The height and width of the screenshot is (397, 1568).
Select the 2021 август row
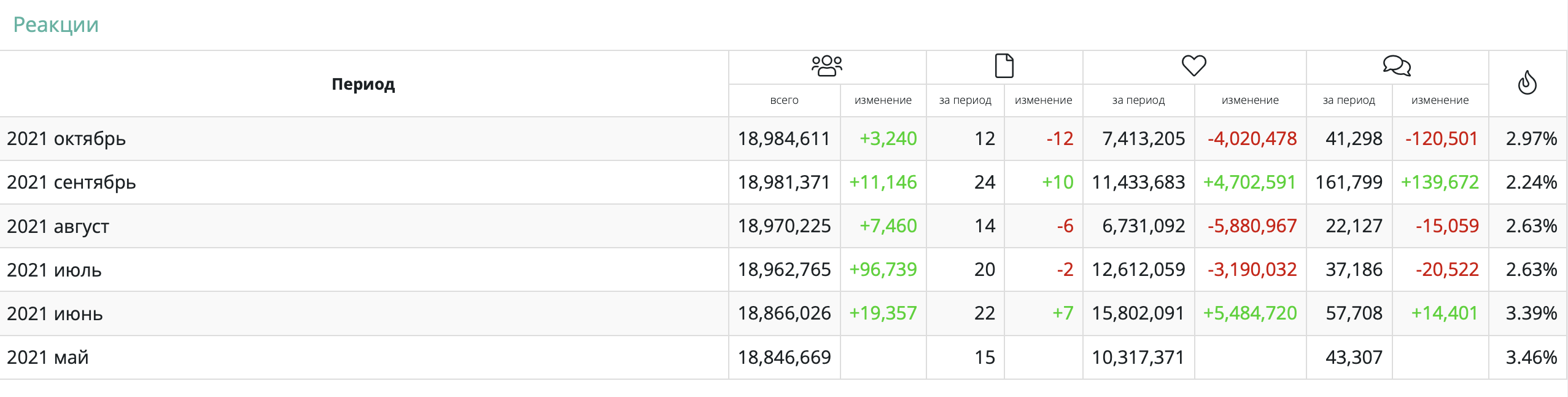[58, 226]
